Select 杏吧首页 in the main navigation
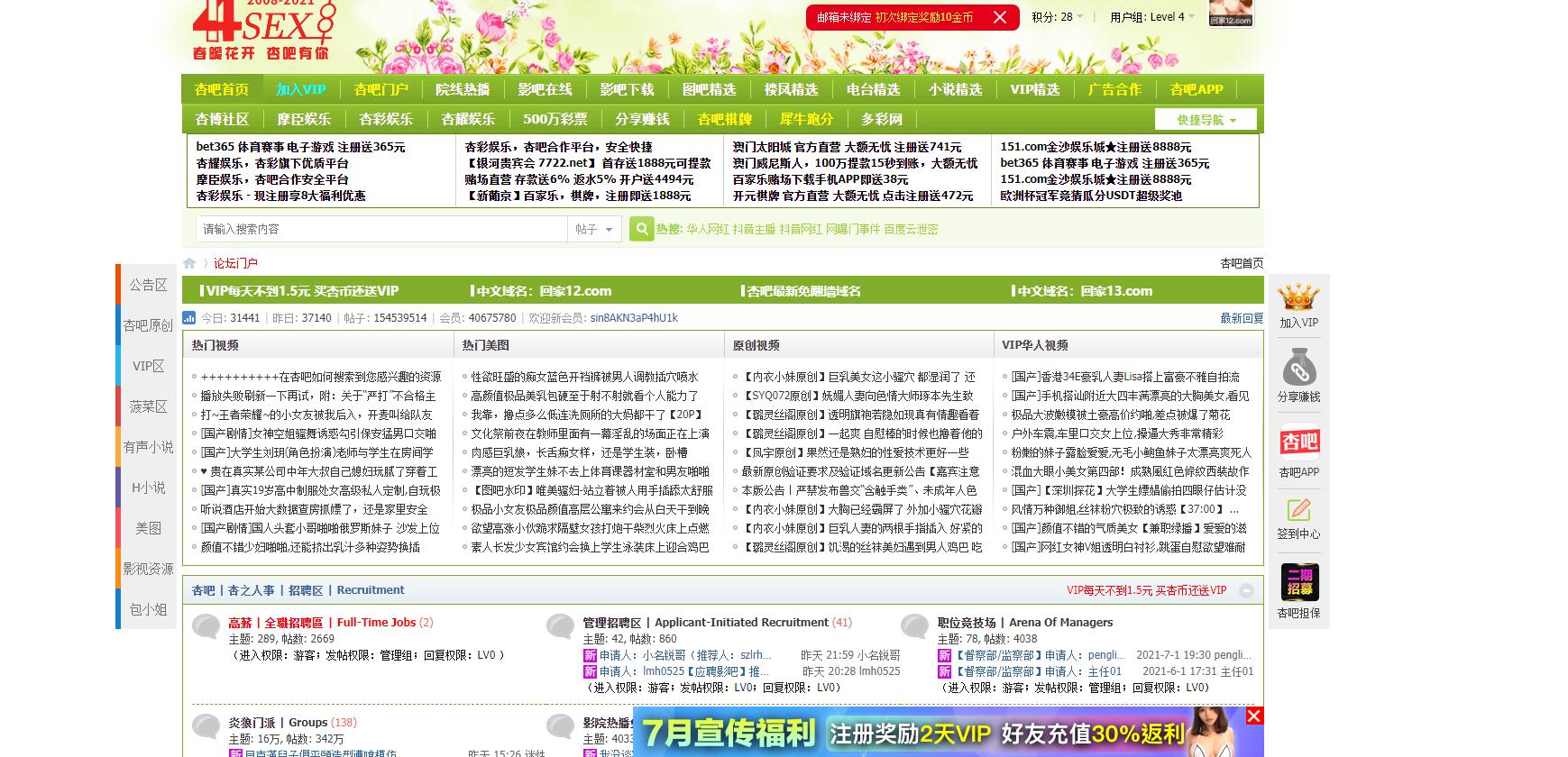1568x757 pixels. click(222, 89)
